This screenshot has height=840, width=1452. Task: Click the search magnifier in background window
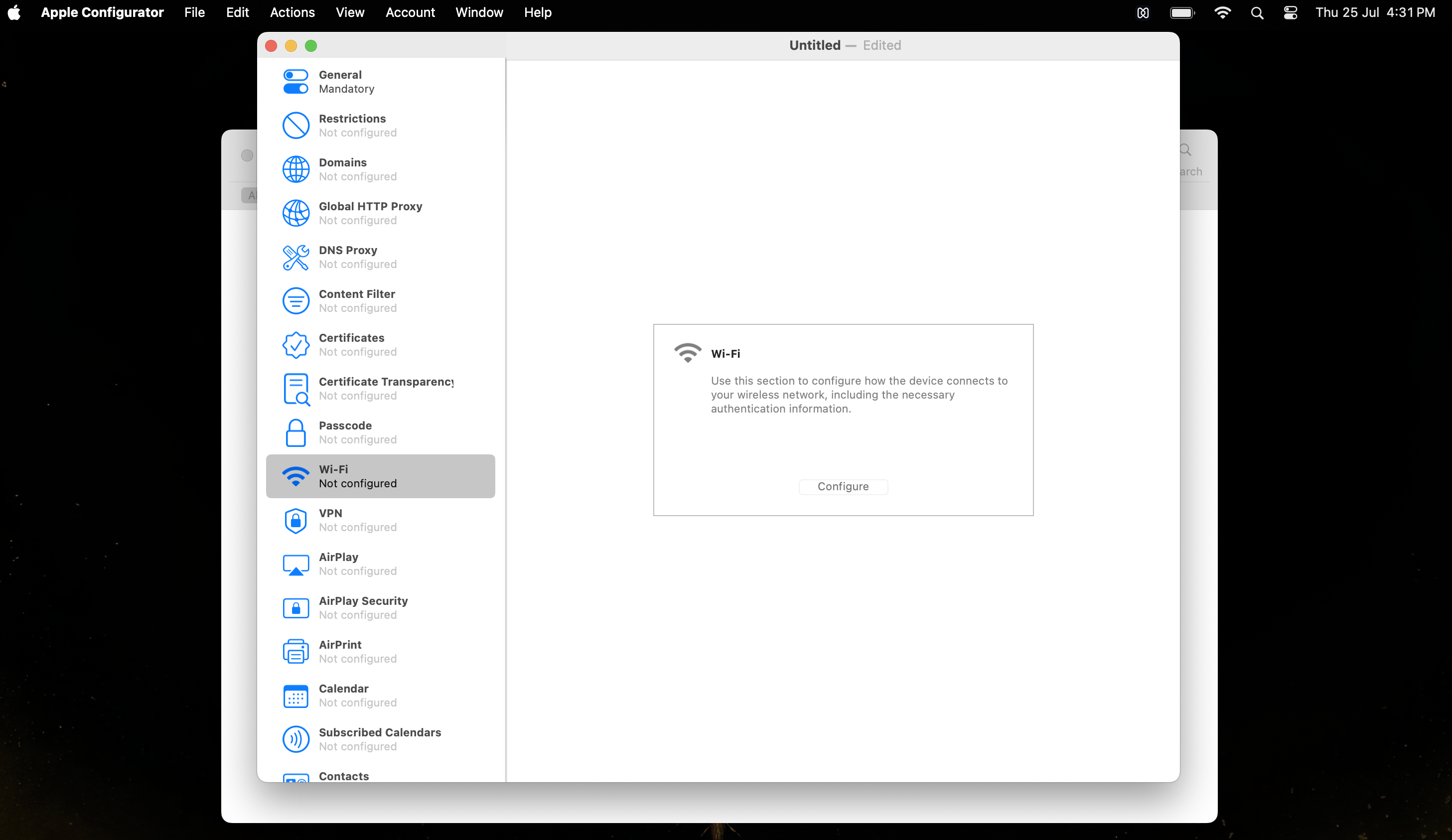(1185, 150)
